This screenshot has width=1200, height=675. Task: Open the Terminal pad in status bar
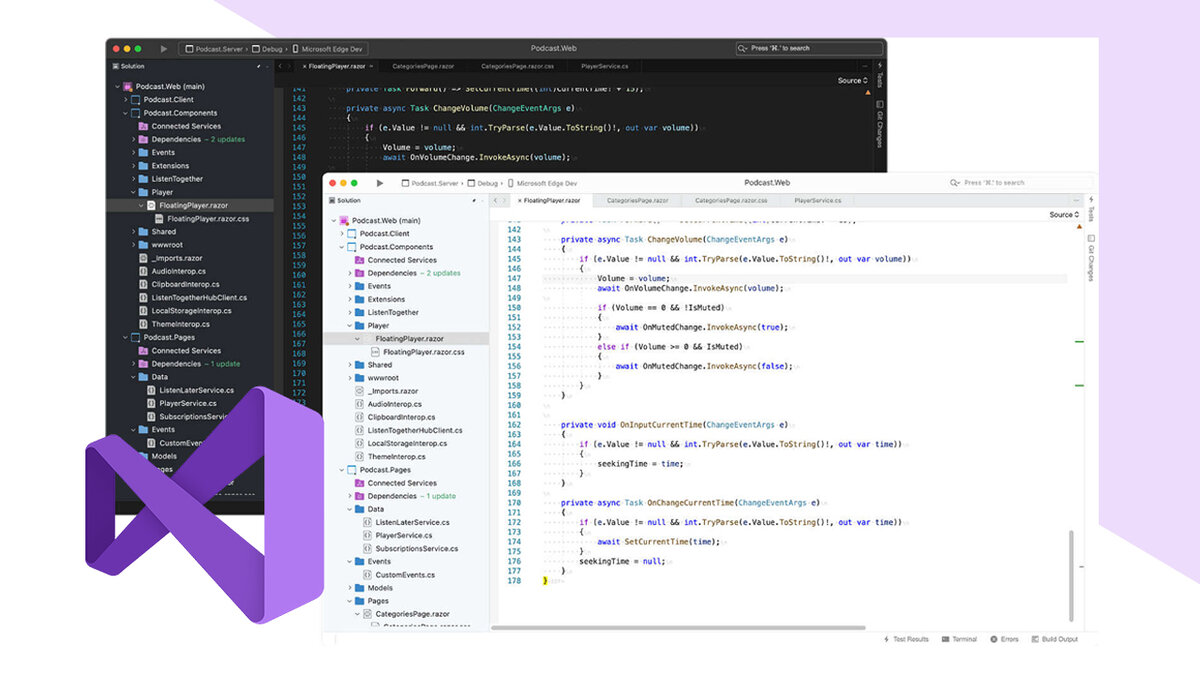[x=959, y=639]
